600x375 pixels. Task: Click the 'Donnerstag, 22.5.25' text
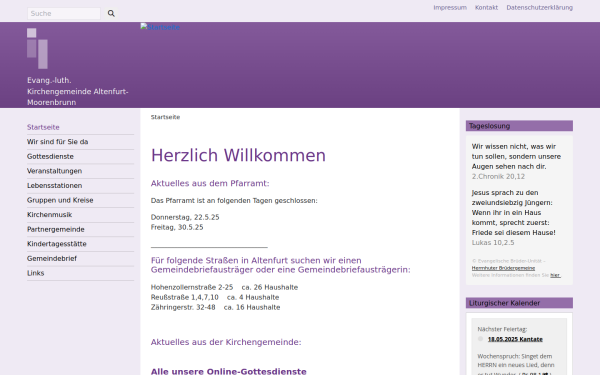185,217
